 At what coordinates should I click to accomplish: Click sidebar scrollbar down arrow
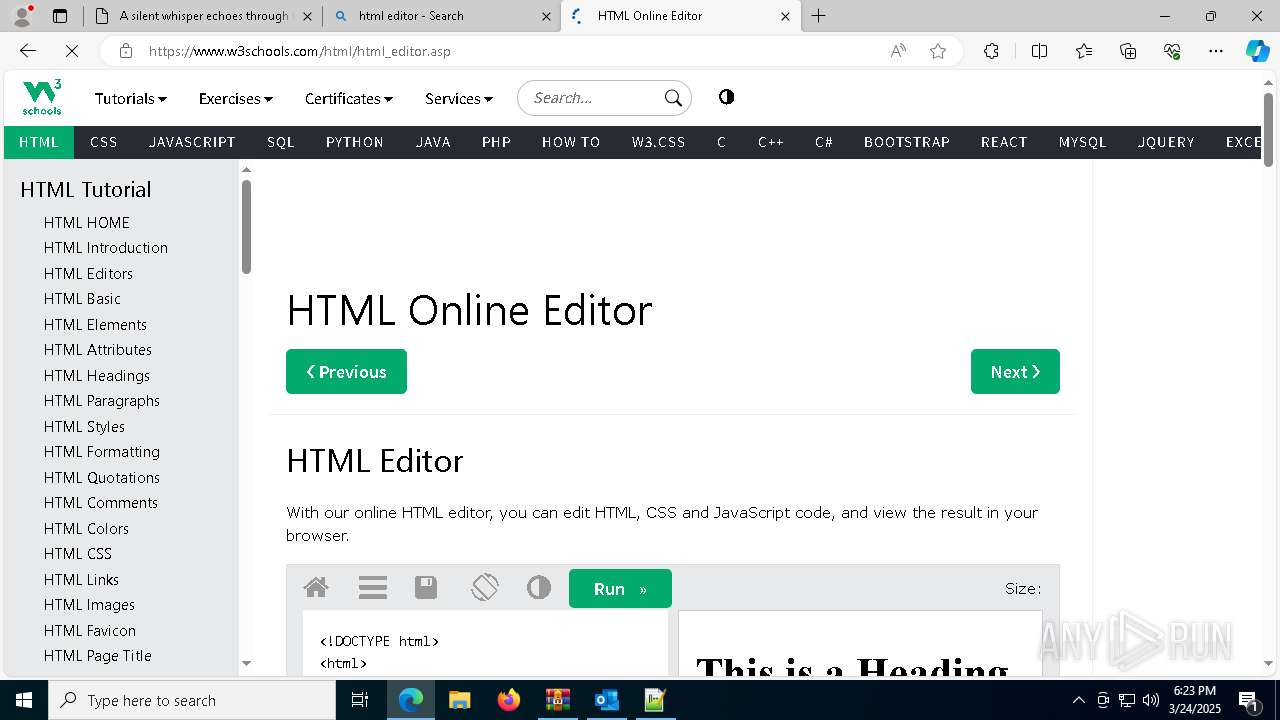pyautogui.click(x=246, y=663)
